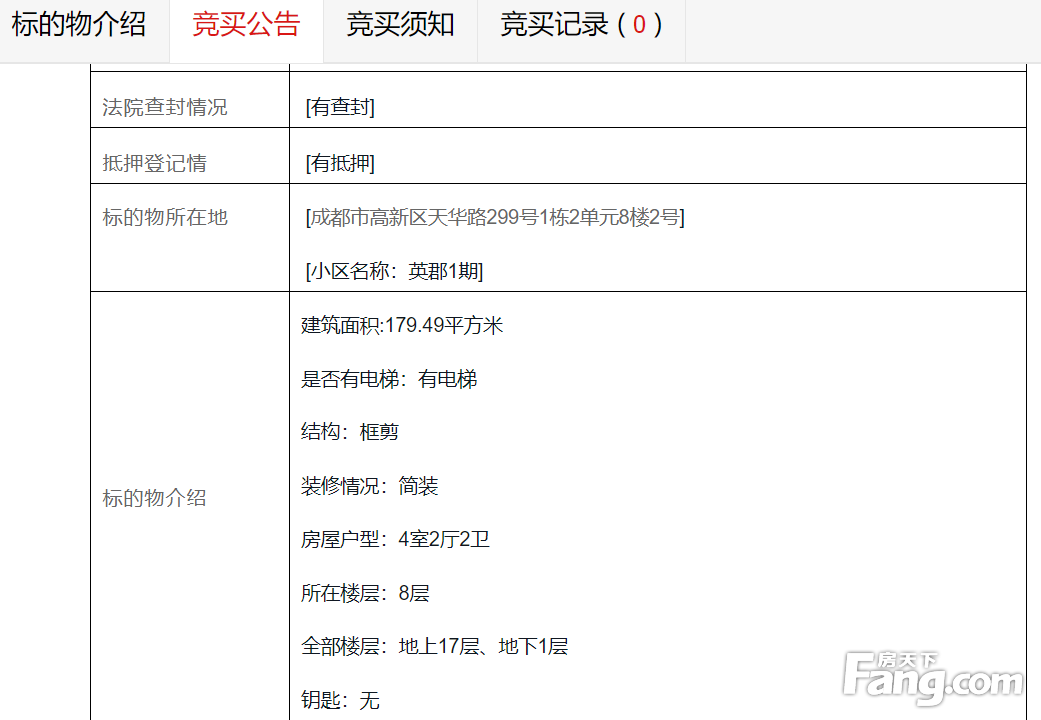The width and height of the screenshot is (1041, 720).
Task: Click the Fang.com 房天下 watermark logo
Action: [x=932, y=678]
